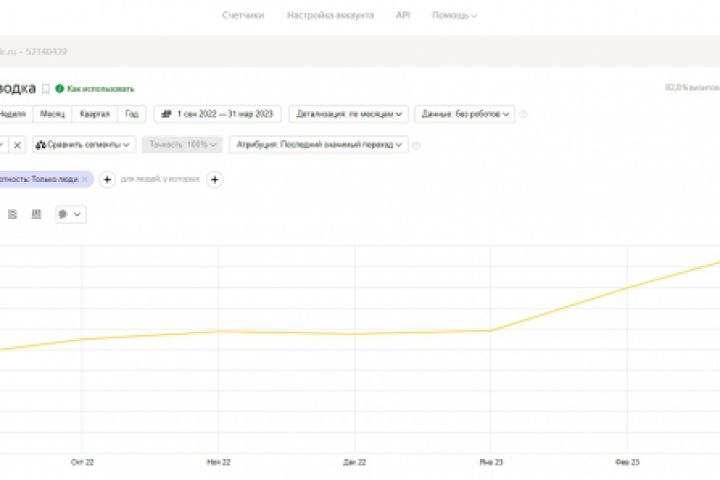
Task: Select the 'Год' period button
Action: tap(132, 114)
